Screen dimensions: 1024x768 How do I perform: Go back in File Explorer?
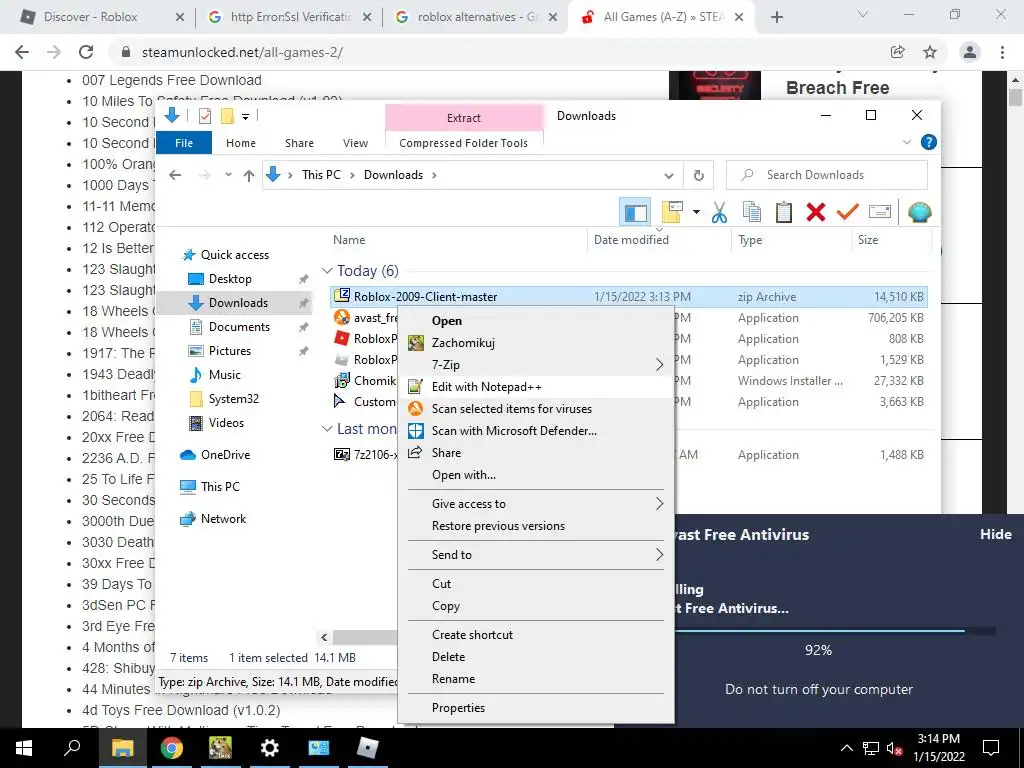[175, 175]
